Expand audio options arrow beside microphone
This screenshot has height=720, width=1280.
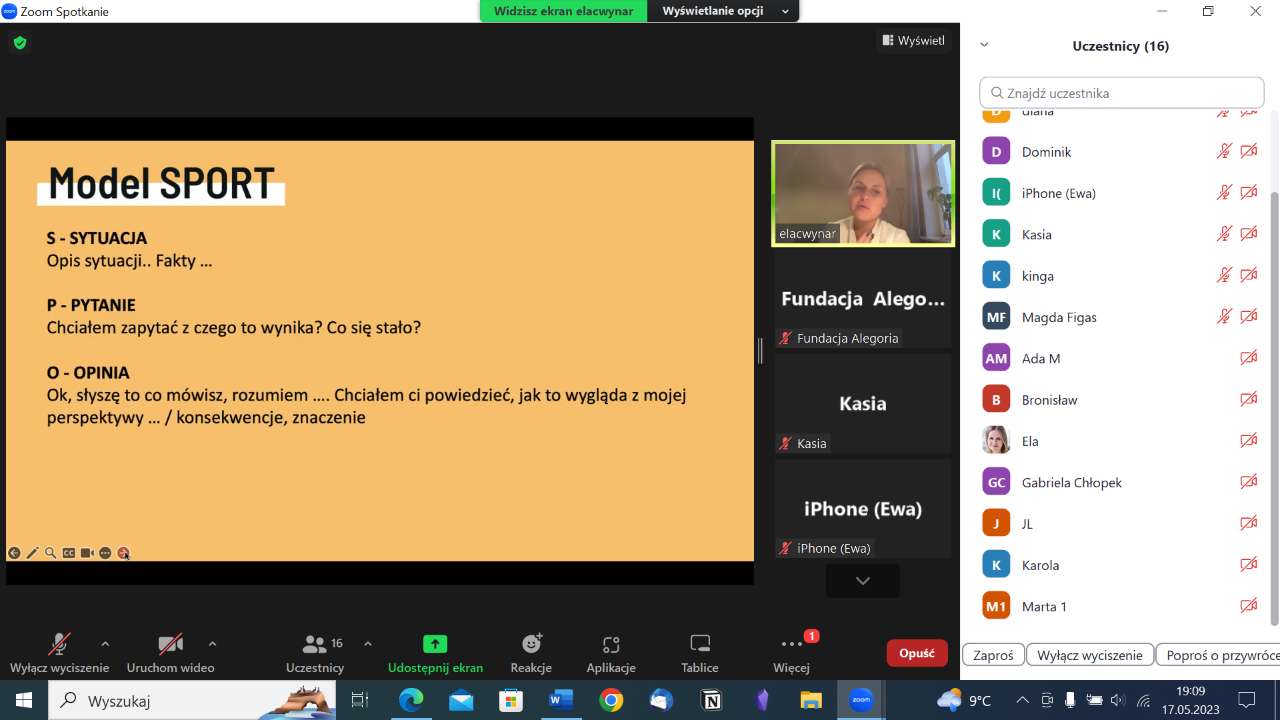pos(105,644)
